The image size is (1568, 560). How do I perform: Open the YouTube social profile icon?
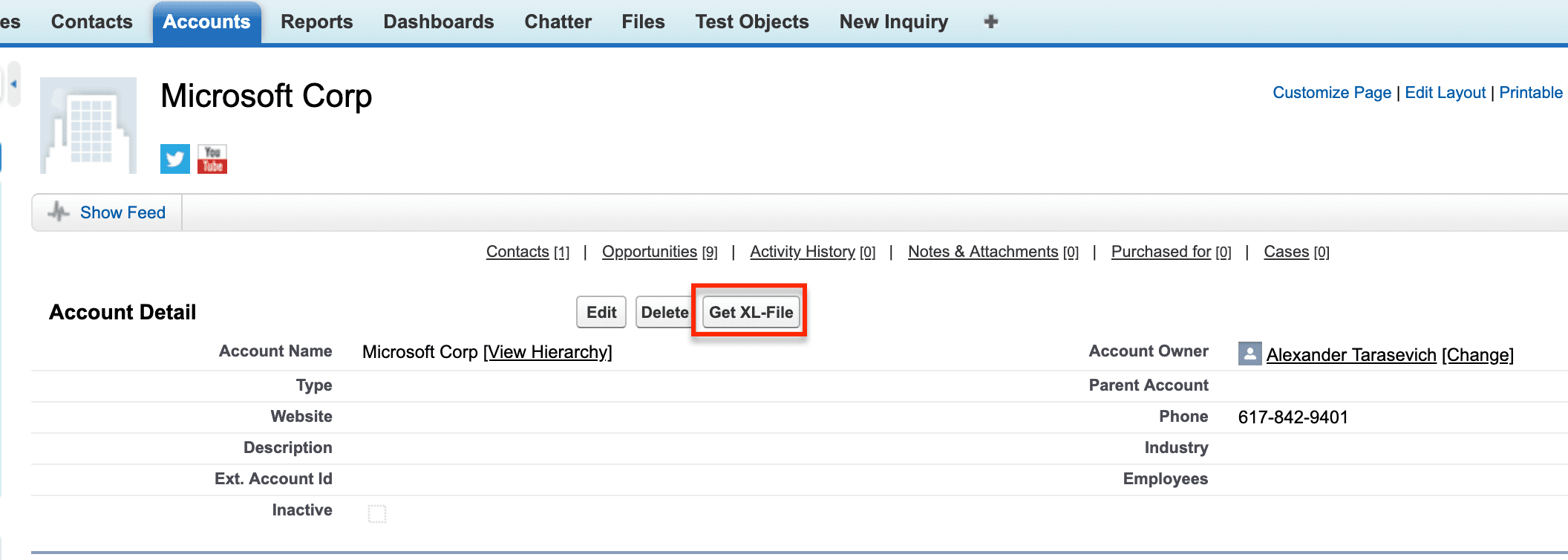point(212,159)
